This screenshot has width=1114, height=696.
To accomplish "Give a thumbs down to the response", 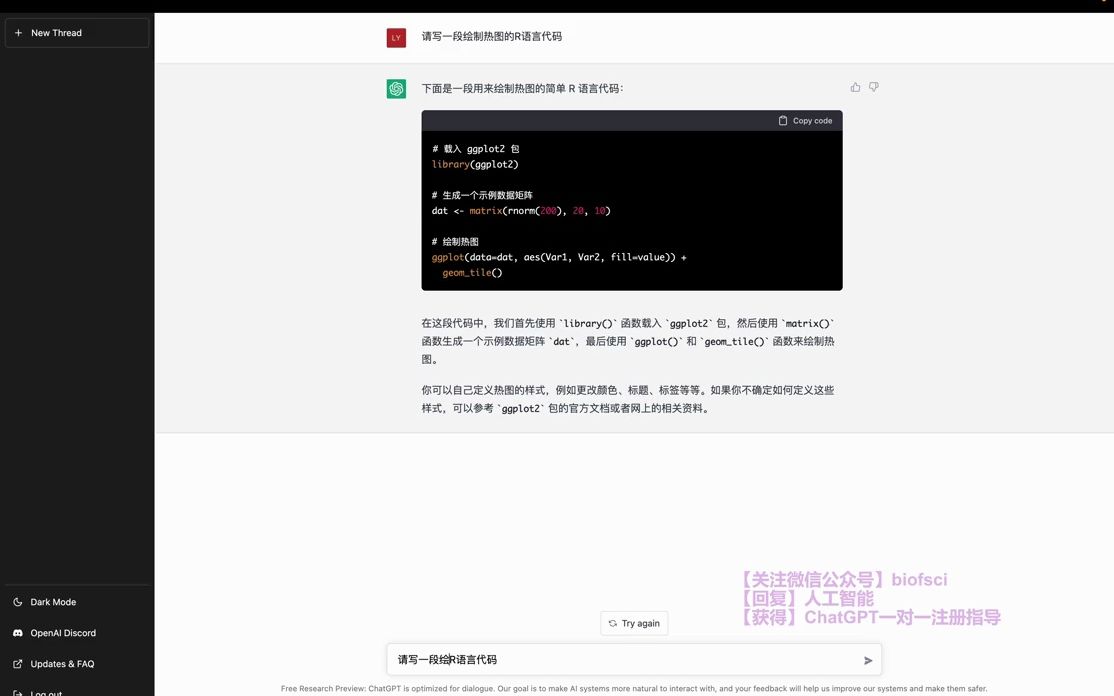I will tap(873, 86).
